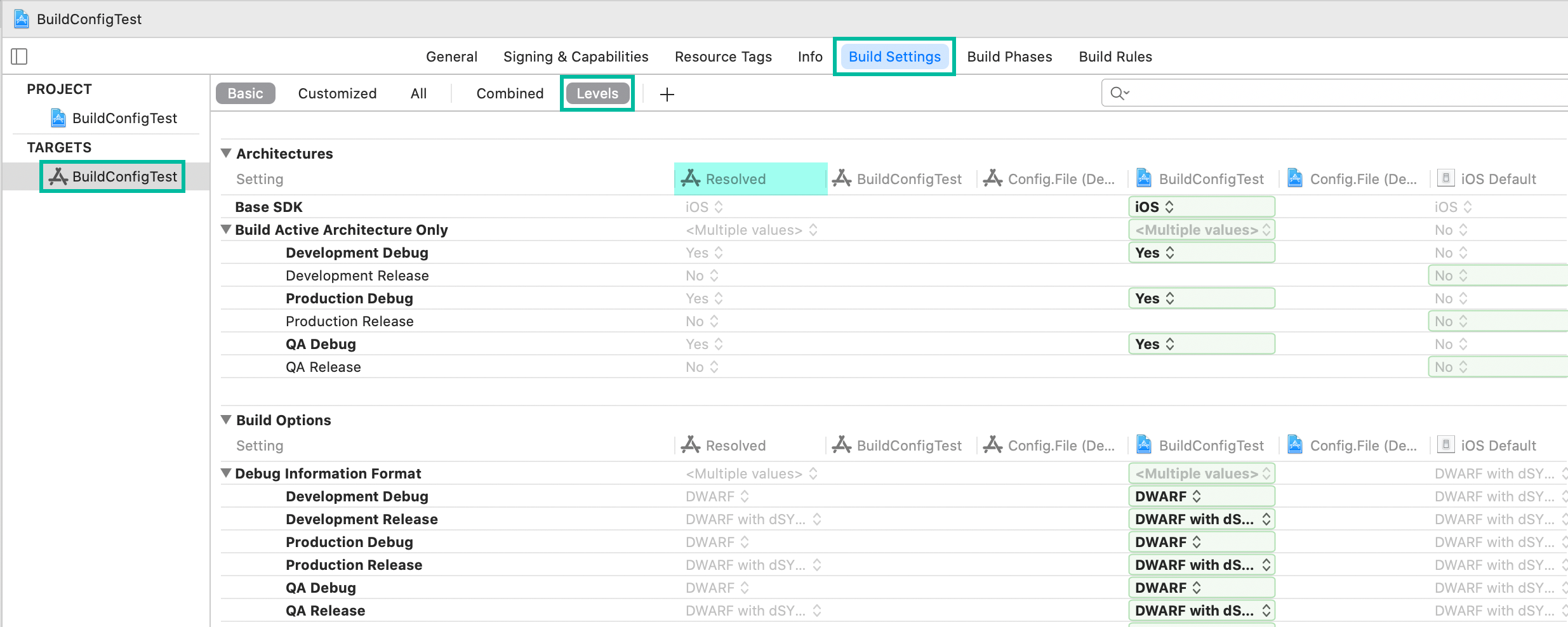Click the plus icon to add build setting
The width and height of the screenshot is (1568, 627).
[667, 95]
